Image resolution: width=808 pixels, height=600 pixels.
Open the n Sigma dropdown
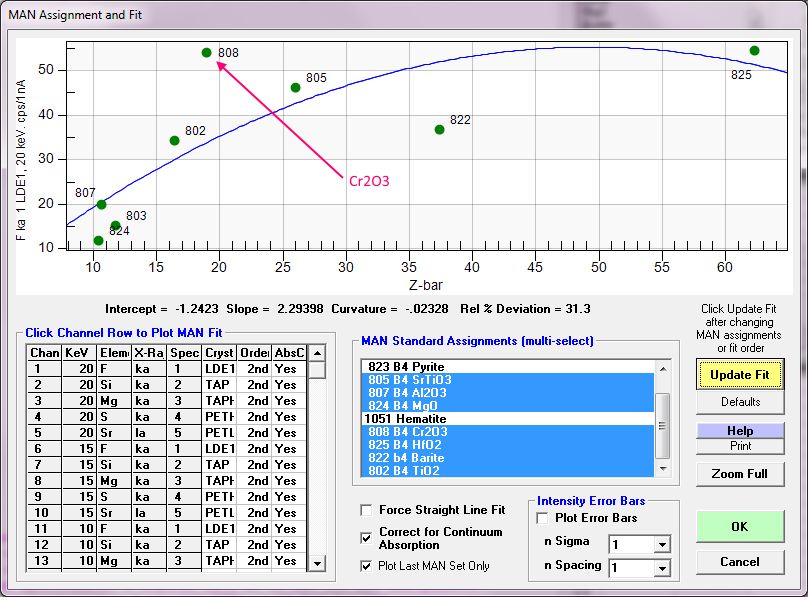point(660,545)
